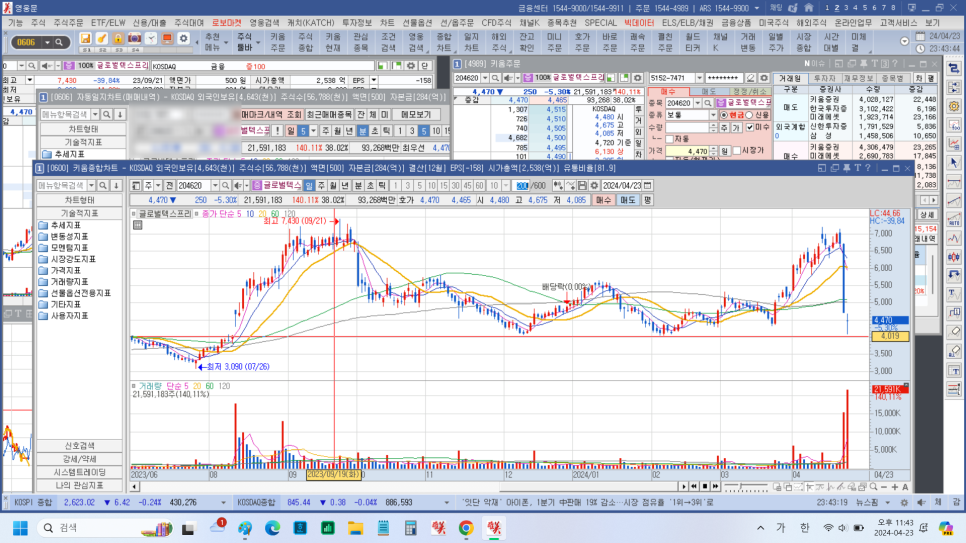
Task: Click 수량 quantity input field
Action: point(687,128)
